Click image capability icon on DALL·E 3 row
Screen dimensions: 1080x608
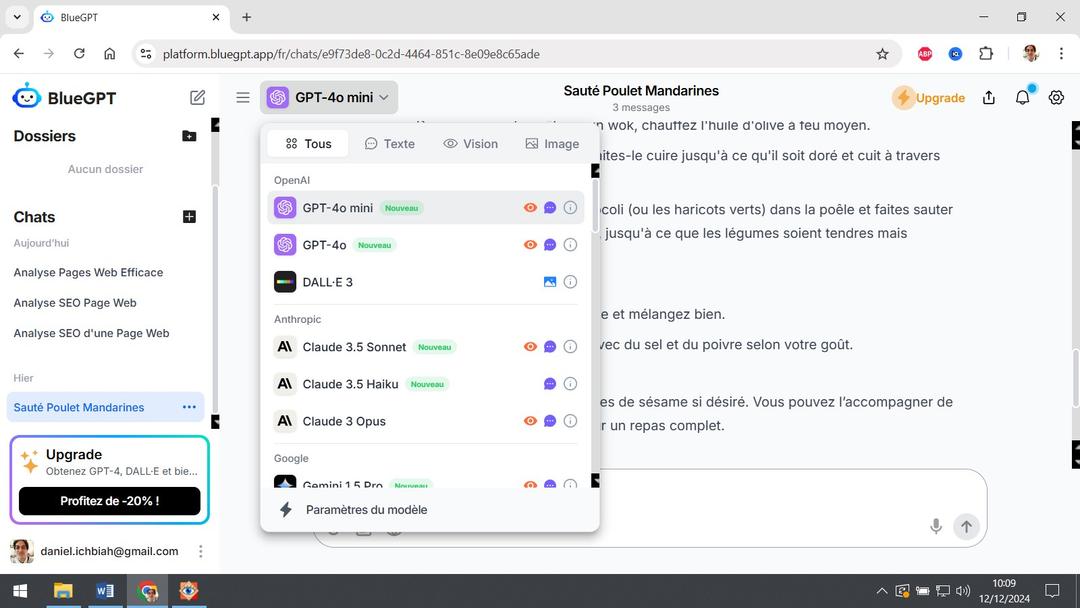click(x=550, y=282)
